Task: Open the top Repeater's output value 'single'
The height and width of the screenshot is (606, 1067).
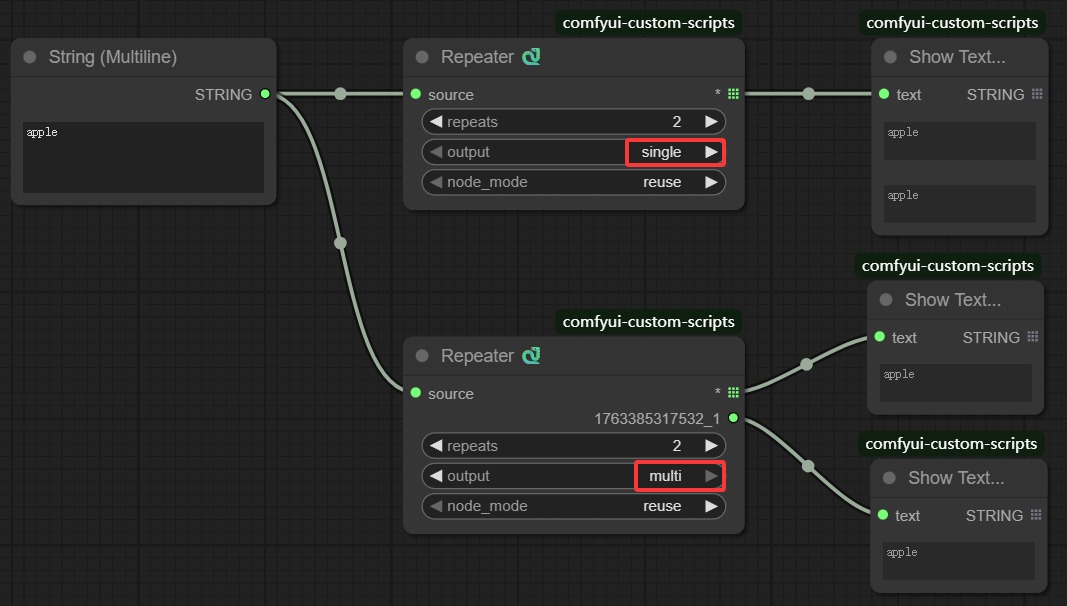Action: tap(661, 152)
